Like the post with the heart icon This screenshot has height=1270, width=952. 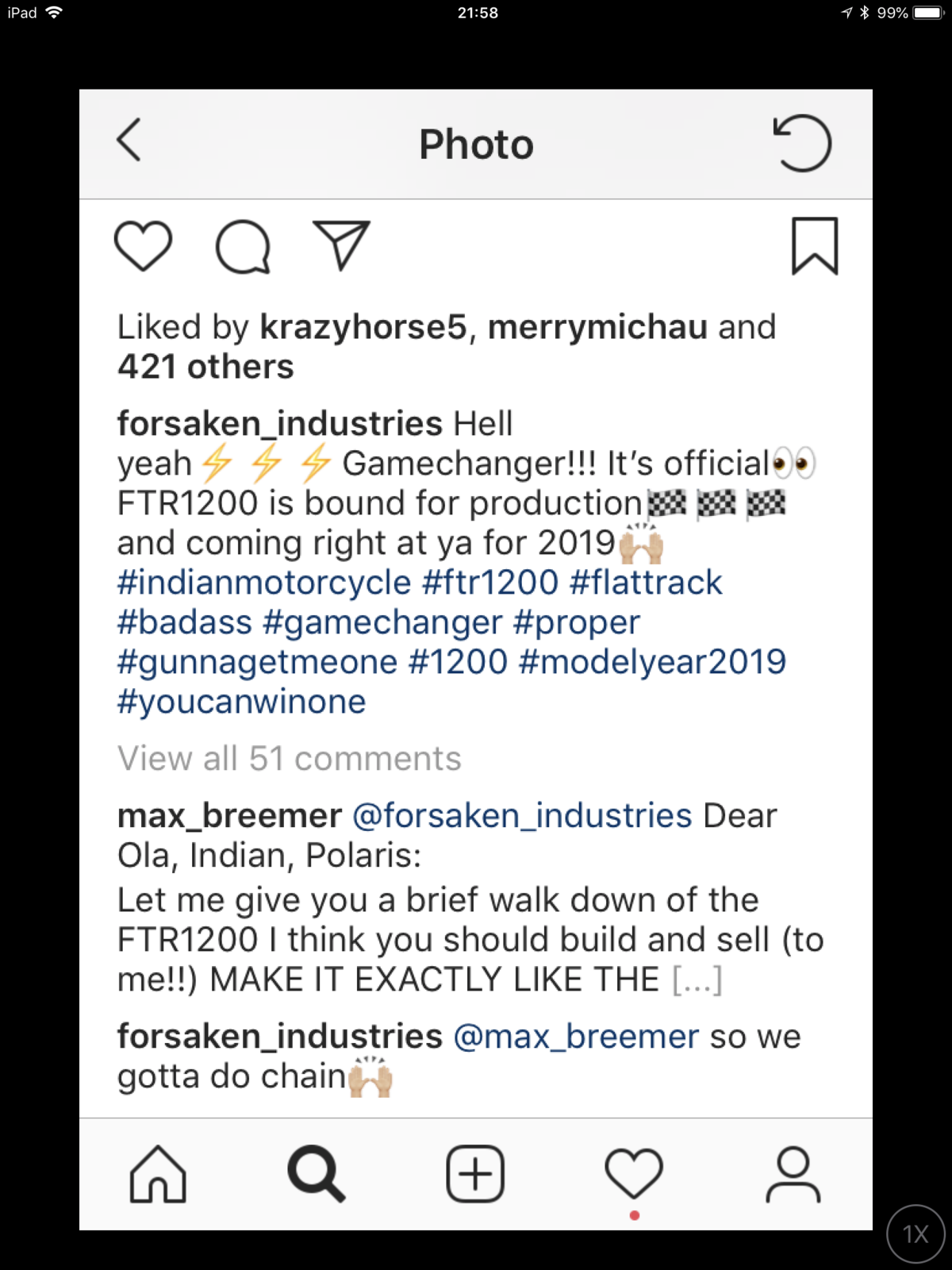point(143,245)
